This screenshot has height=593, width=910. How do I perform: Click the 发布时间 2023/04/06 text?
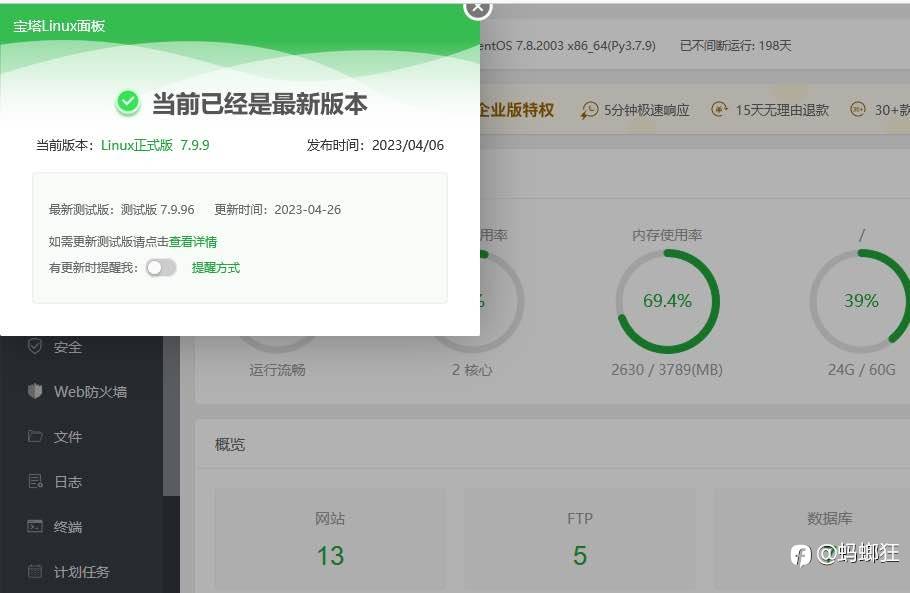pos(375,145)
